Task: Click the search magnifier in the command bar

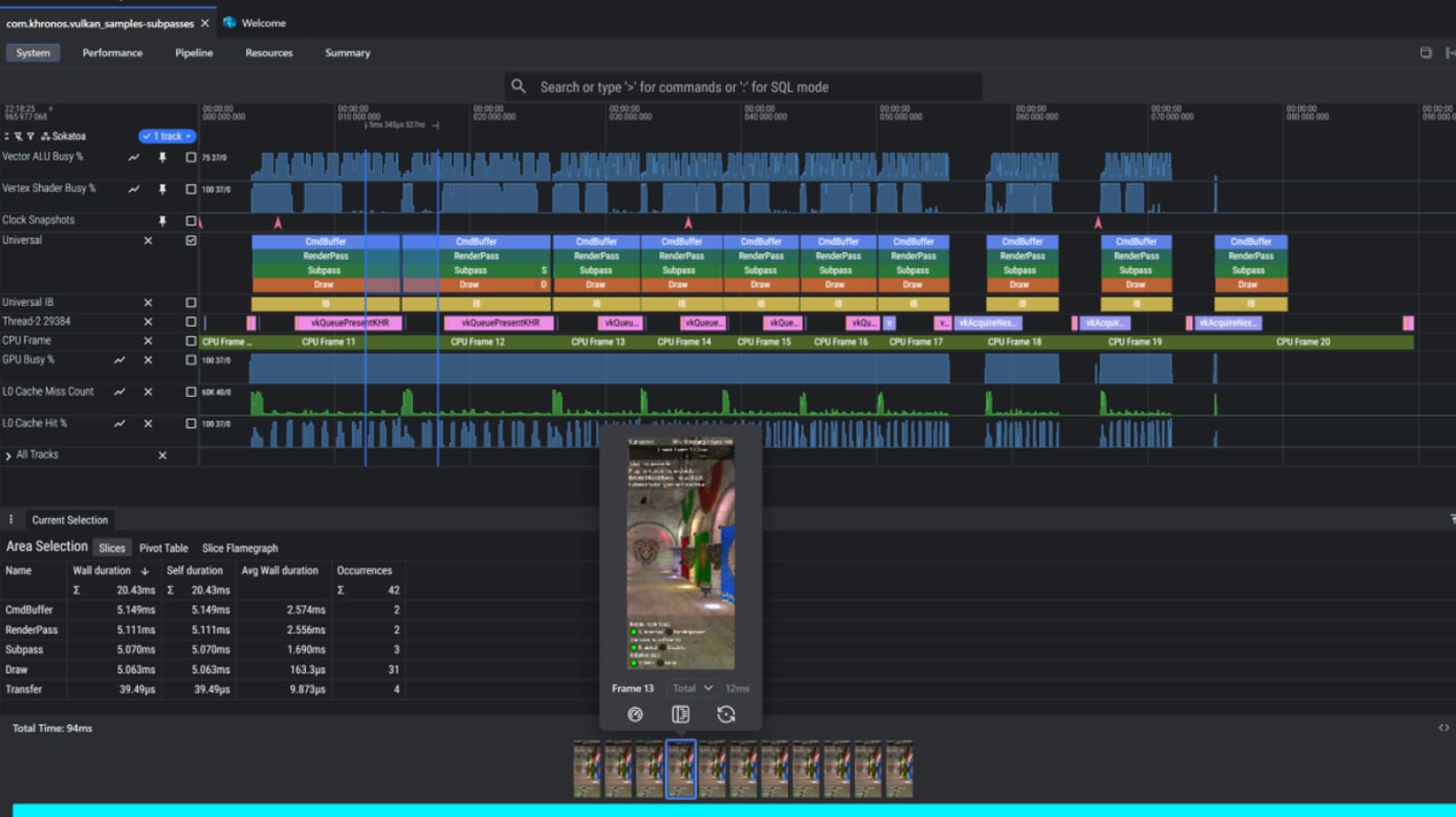Action: [x=518, y=86]
